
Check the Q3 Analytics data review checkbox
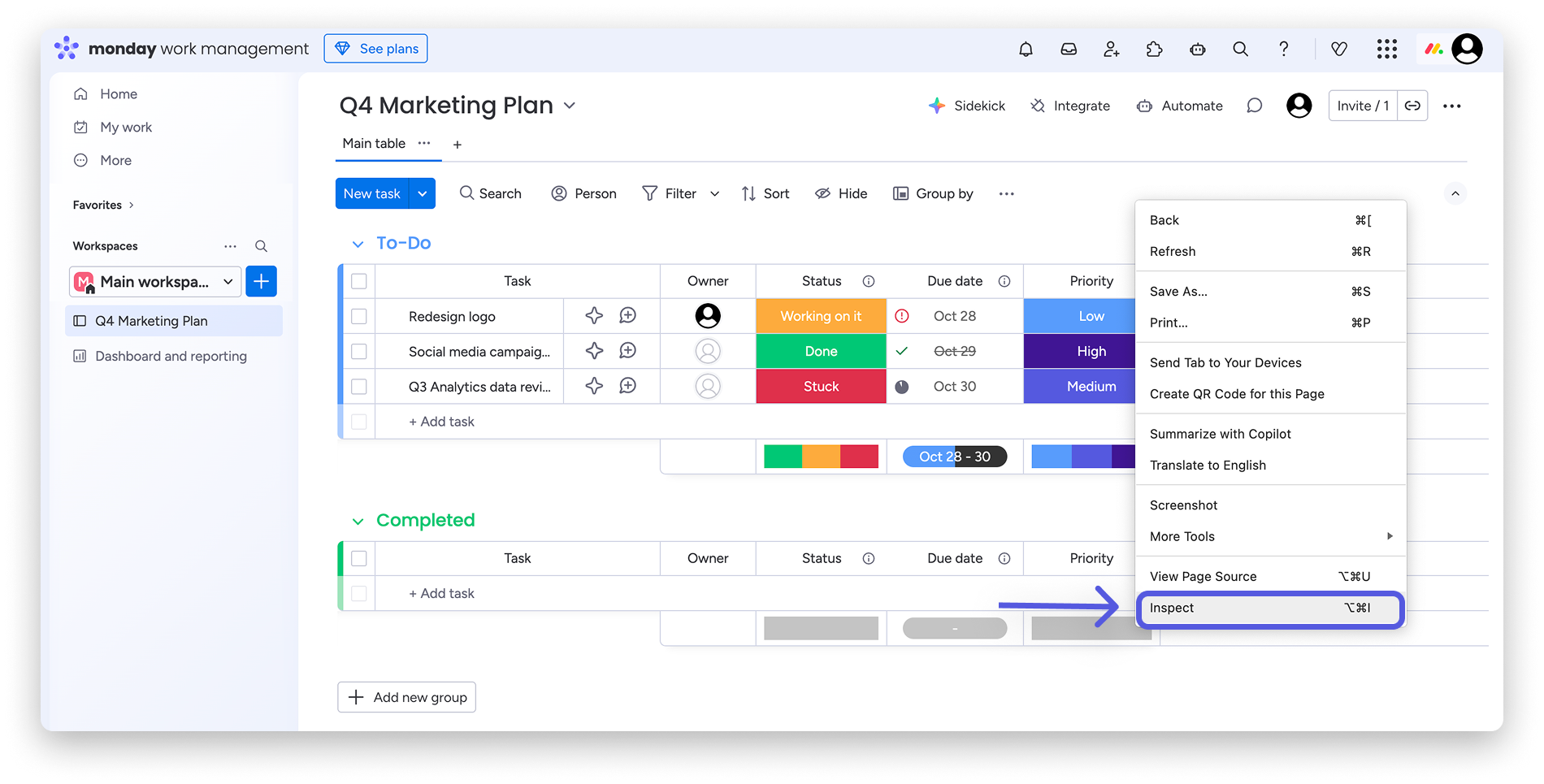click(x=359, y=386)
